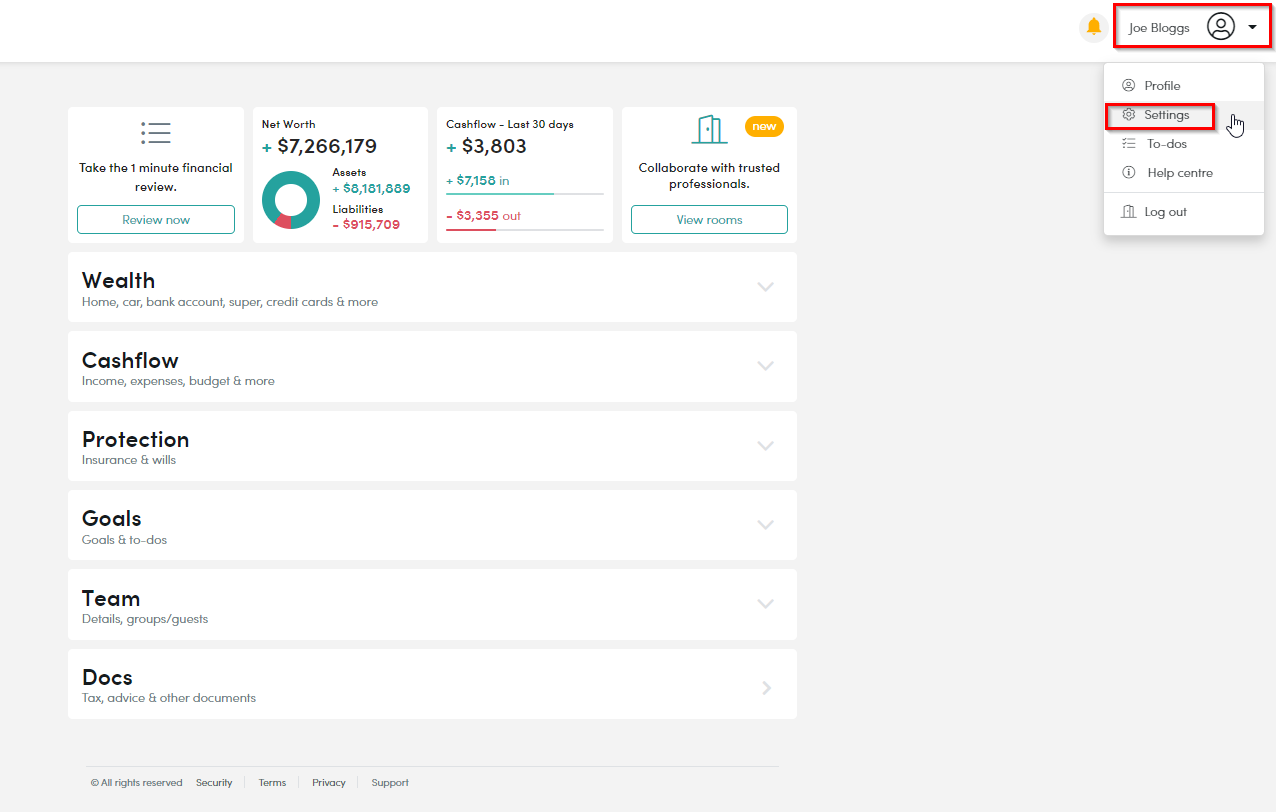Image resolution: width=1276 pixels, height=812 pixels.
Task: Click the Net Worth donut chart
Action: click(x=291, y=200)
